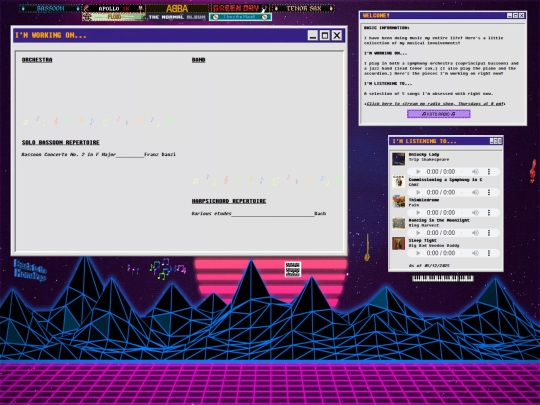Mute the Thimbledrome audio player
The width and height of the screenshot is (540, 405).
(x=475, y=212)
